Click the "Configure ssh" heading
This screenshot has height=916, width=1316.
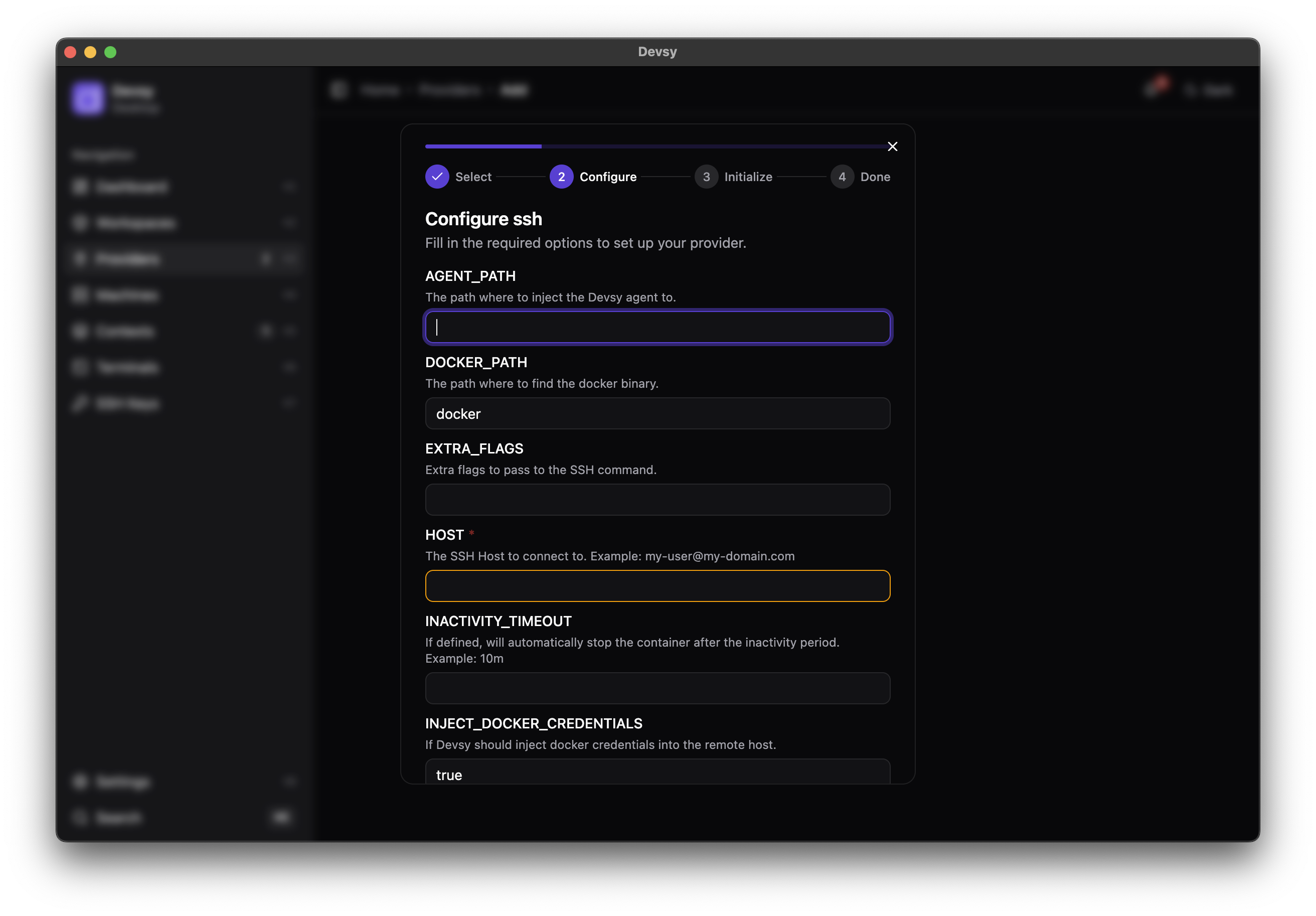coord(484,219)
